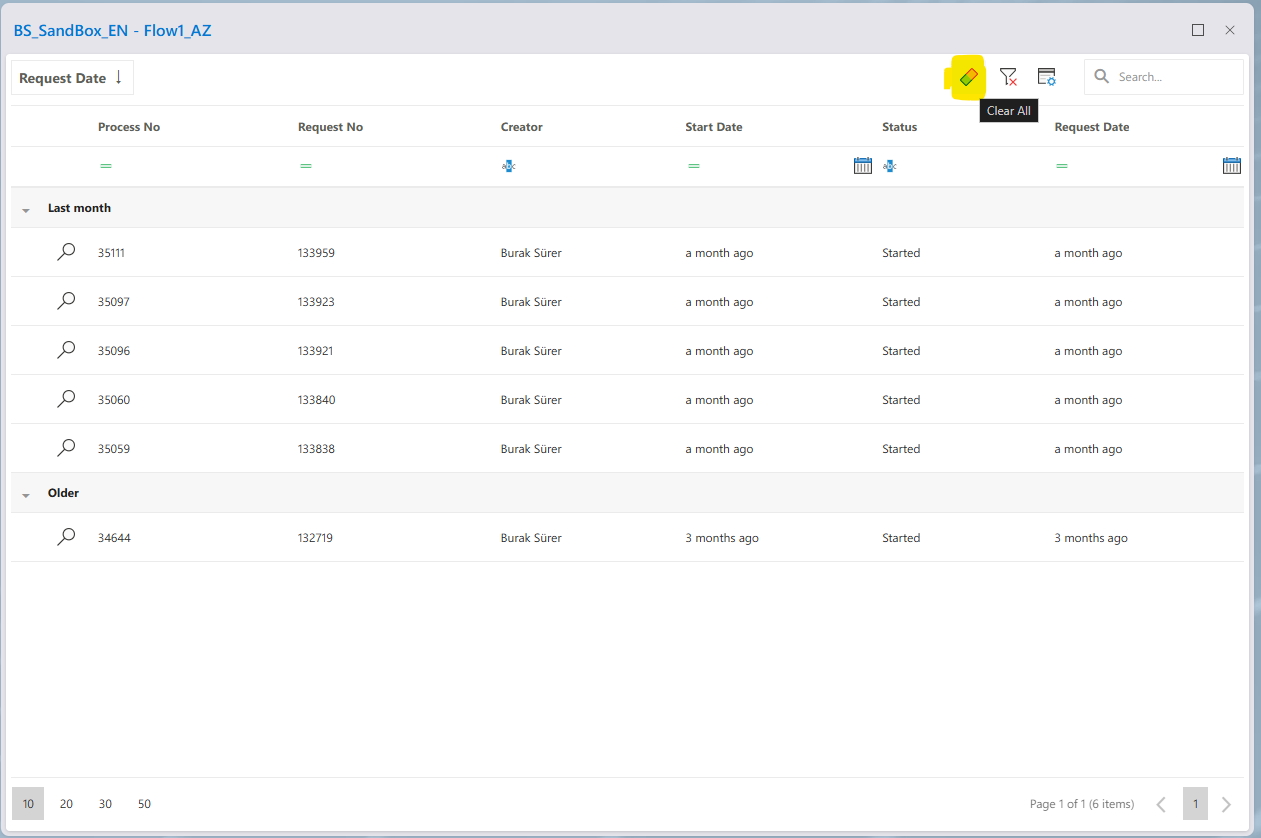Go to page 1 in pager
Viewport: 1261px width, 838px height.
tap(1195, 804)
